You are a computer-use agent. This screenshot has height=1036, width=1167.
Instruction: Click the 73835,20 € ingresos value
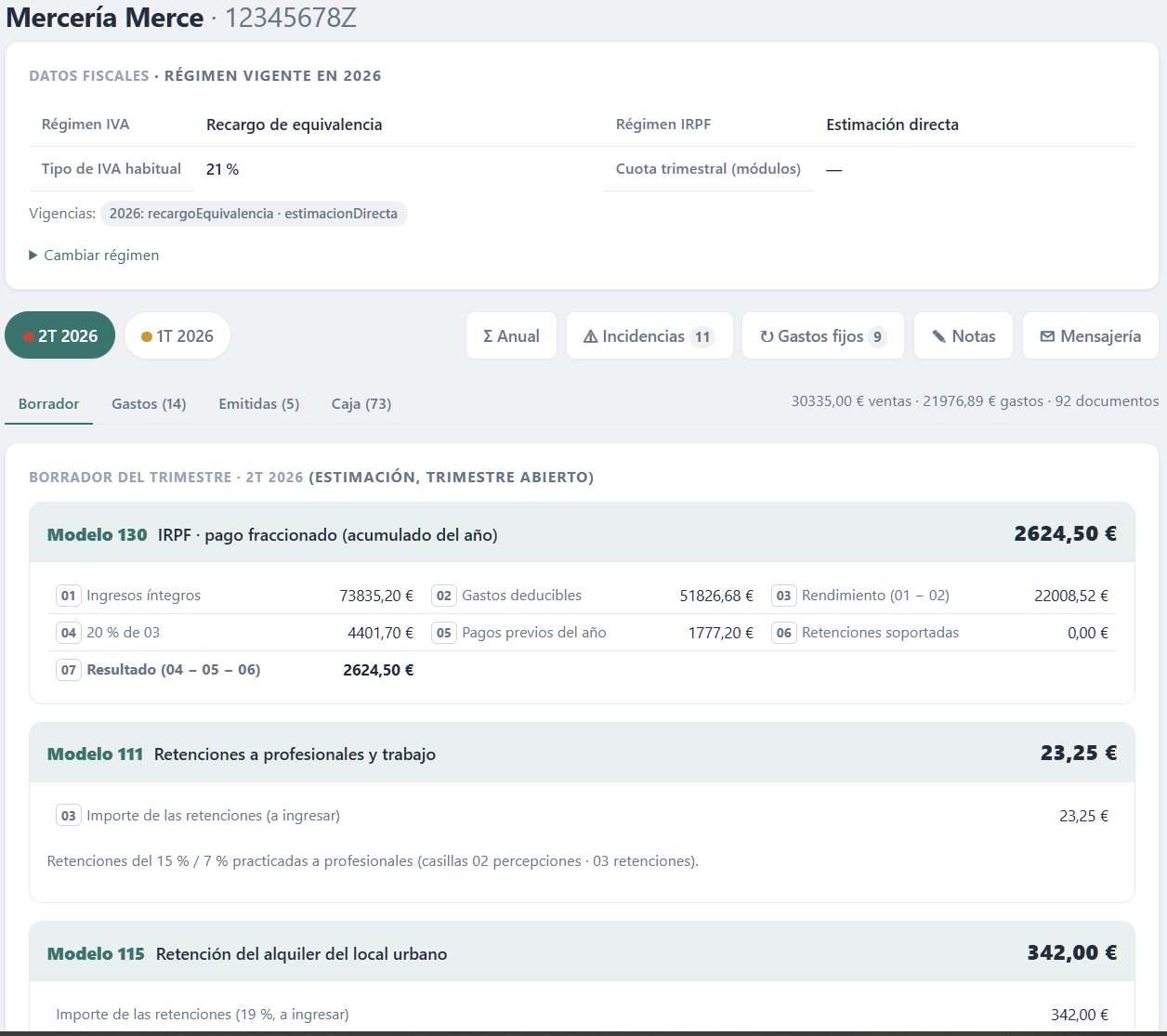click(x=376, y=596)
